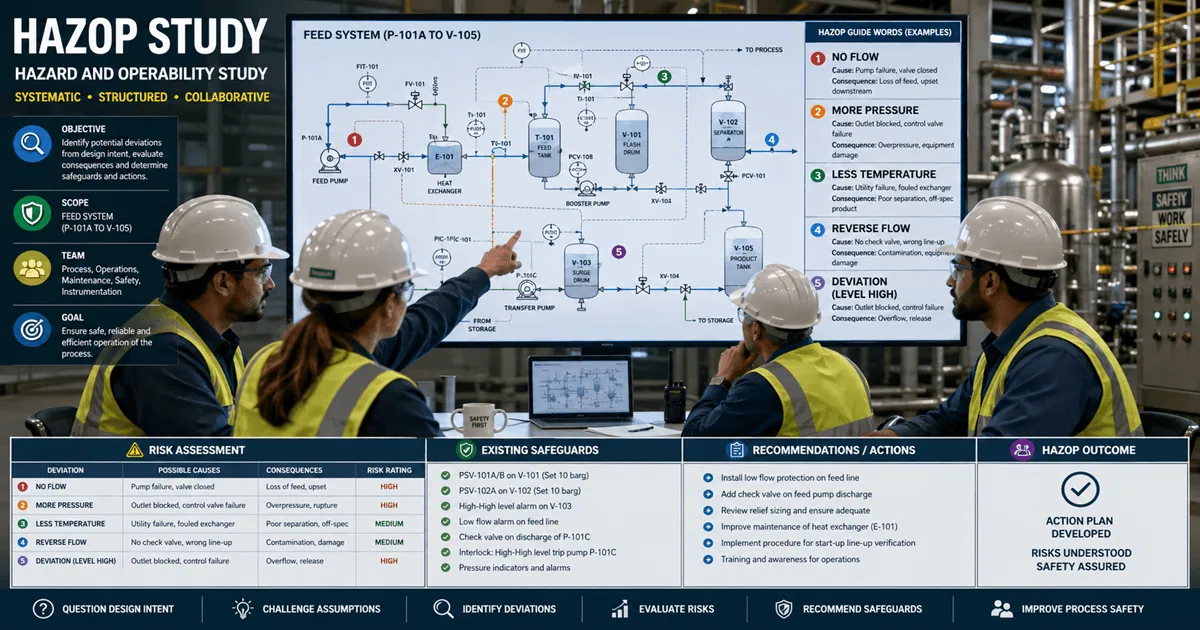Click the arrow bullet beside Training and awareness for operations
Viewport: 1200px width, 630px height.
tap(708, 559)
